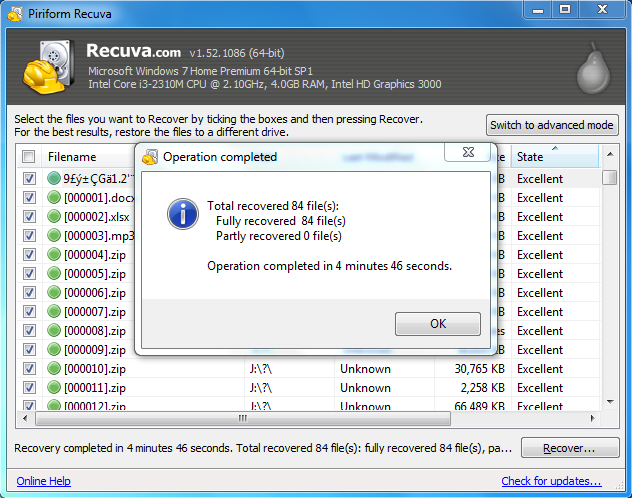This screenshot has height=498, width=632.
Task: Click the 2,258 KB size cell
Action: (x=482, y=388)
